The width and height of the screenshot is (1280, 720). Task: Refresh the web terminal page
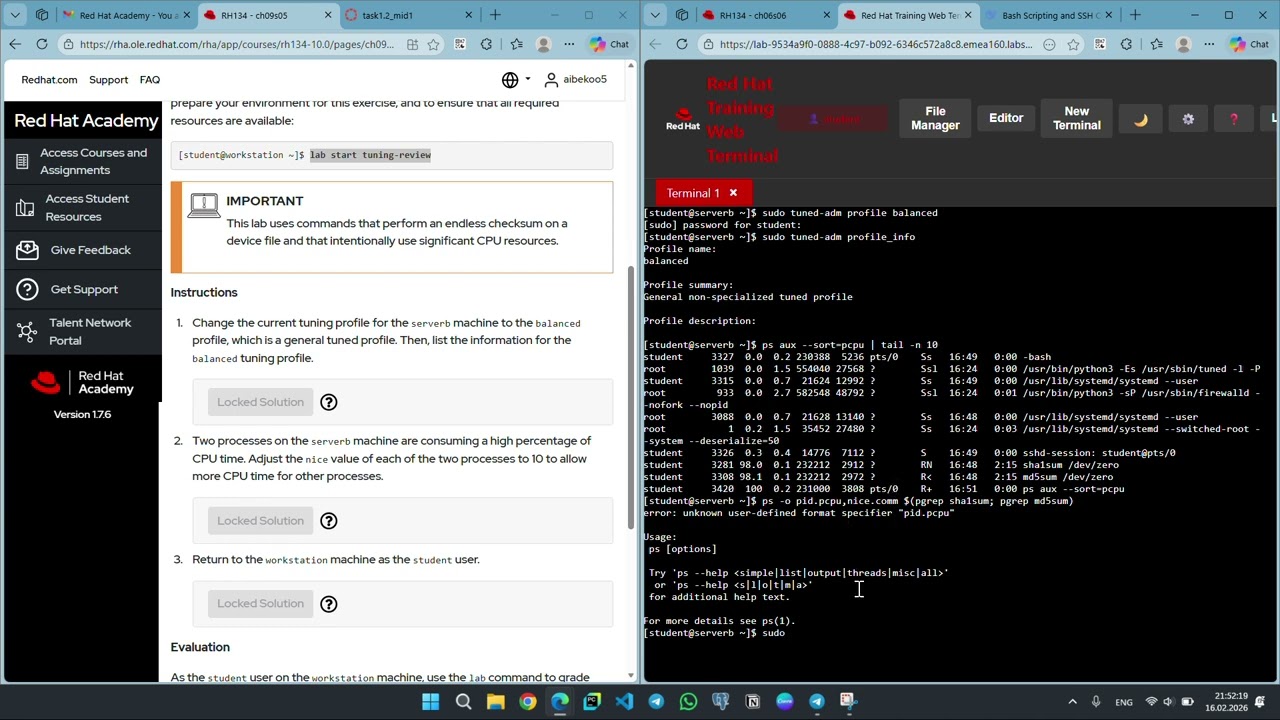pos(682,44)
